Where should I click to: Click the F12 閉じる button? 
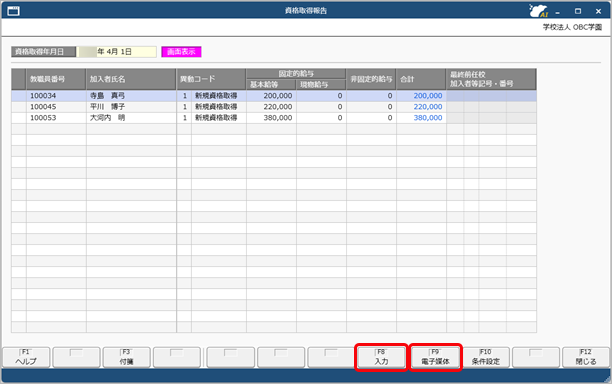[586, 357]
